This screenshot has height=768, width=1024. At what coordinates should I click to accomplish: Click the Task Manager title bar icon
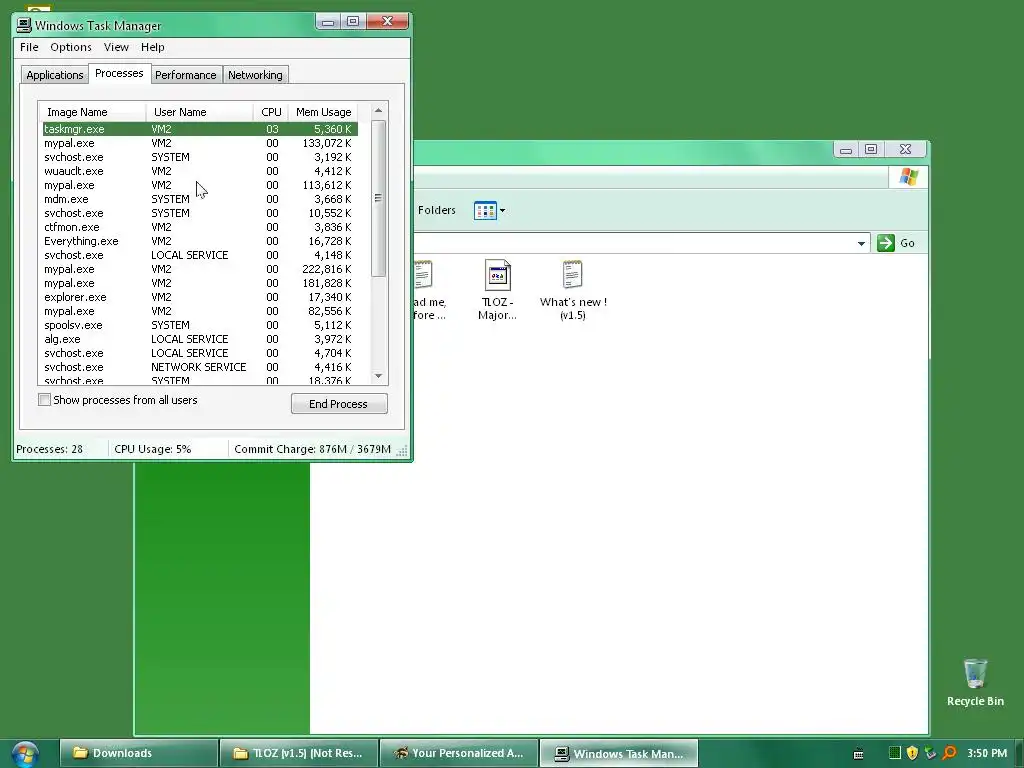click(24, 25)
